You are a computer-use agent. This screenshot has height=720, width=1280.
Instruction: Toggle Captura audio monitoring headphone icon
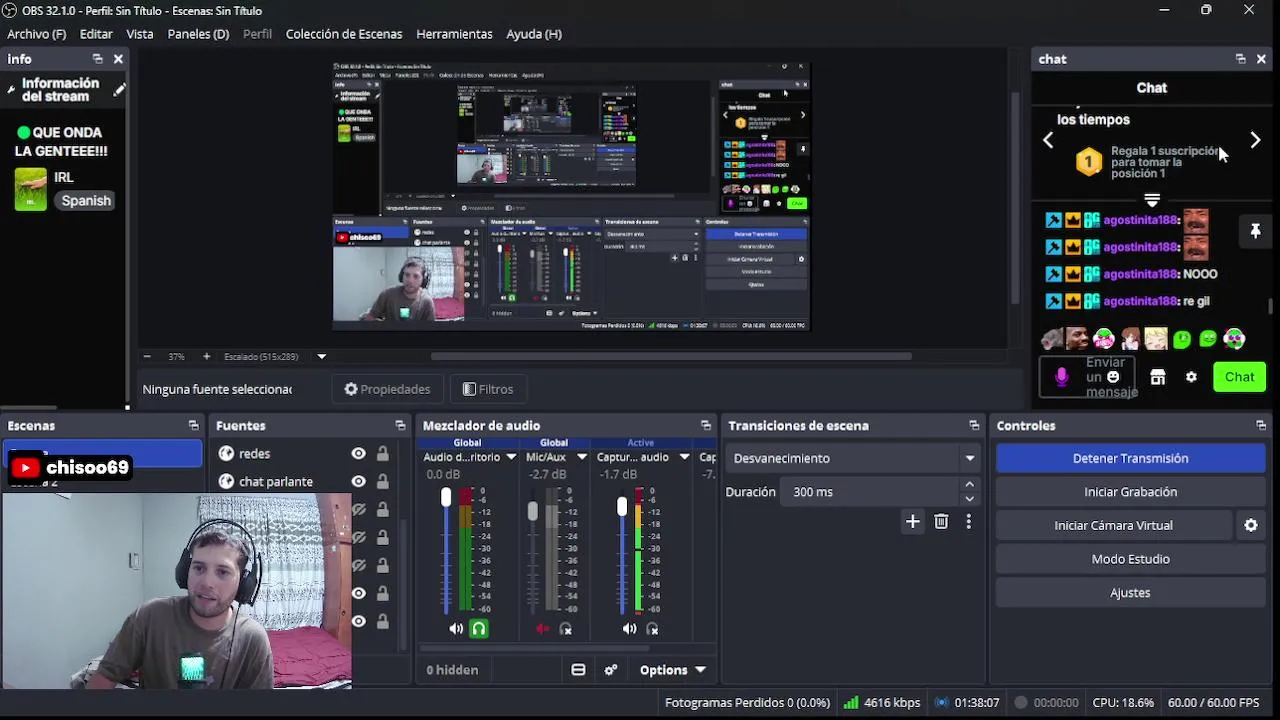click(x=653, y=629)
